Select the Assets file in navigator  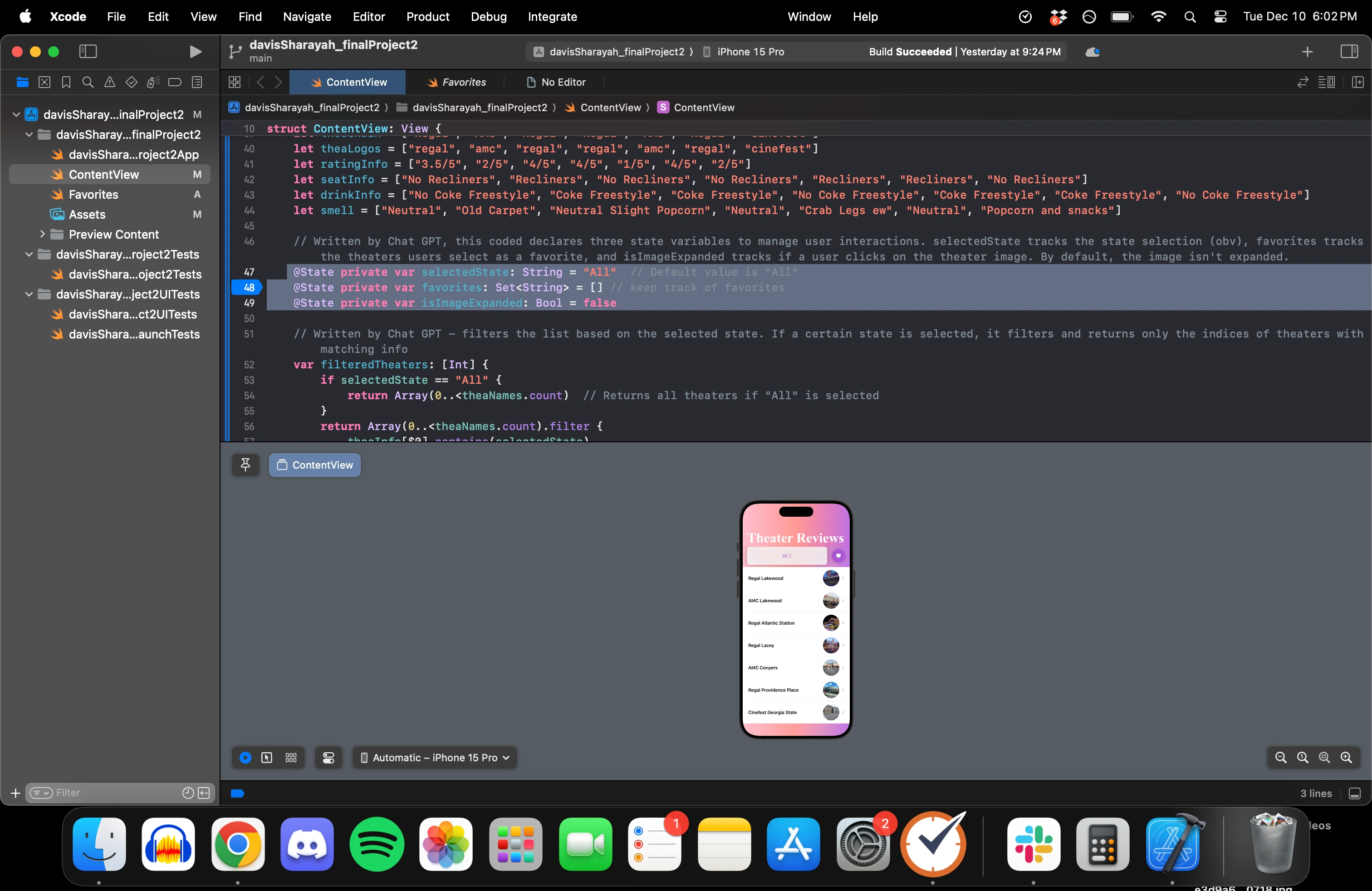tap(87, 215)
